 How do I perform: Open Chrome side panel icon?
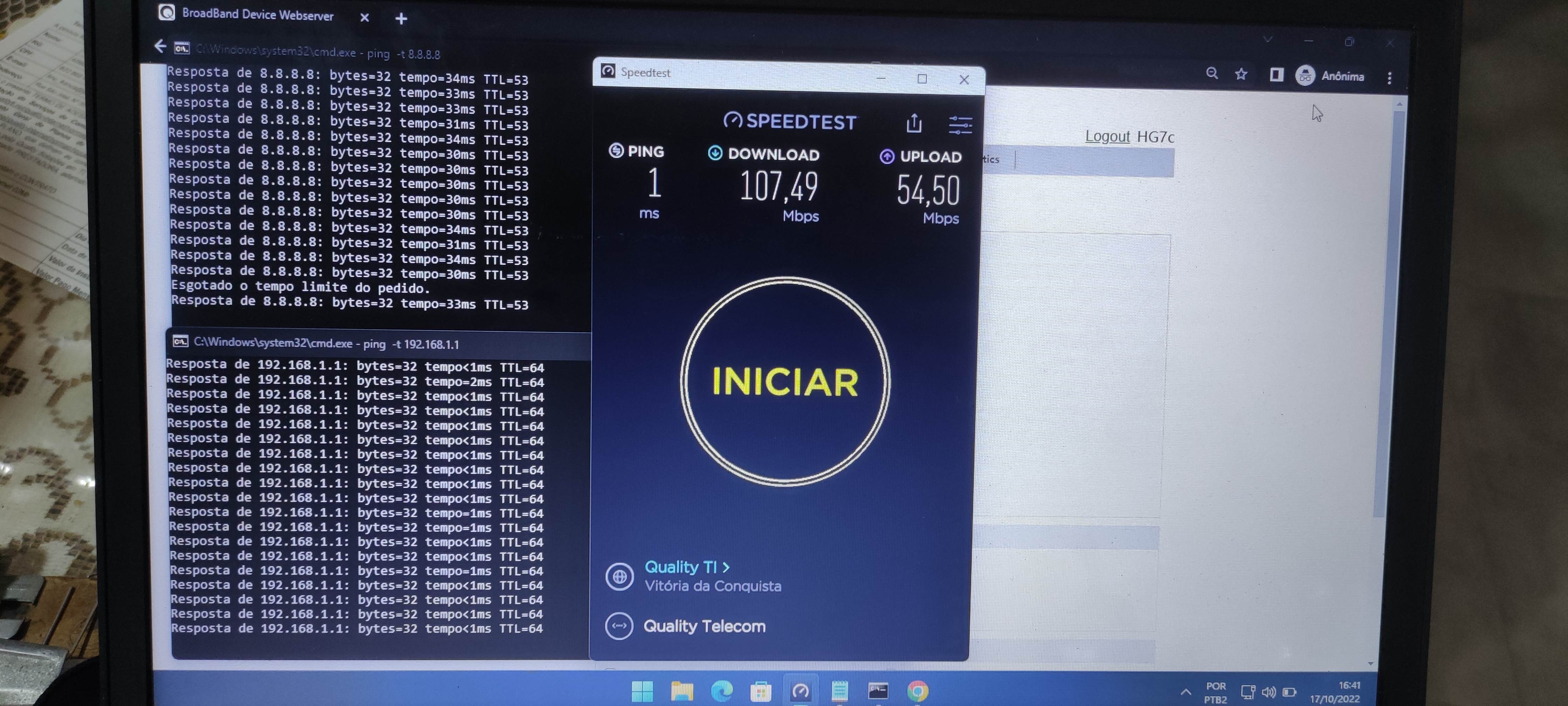[1276, 75]
